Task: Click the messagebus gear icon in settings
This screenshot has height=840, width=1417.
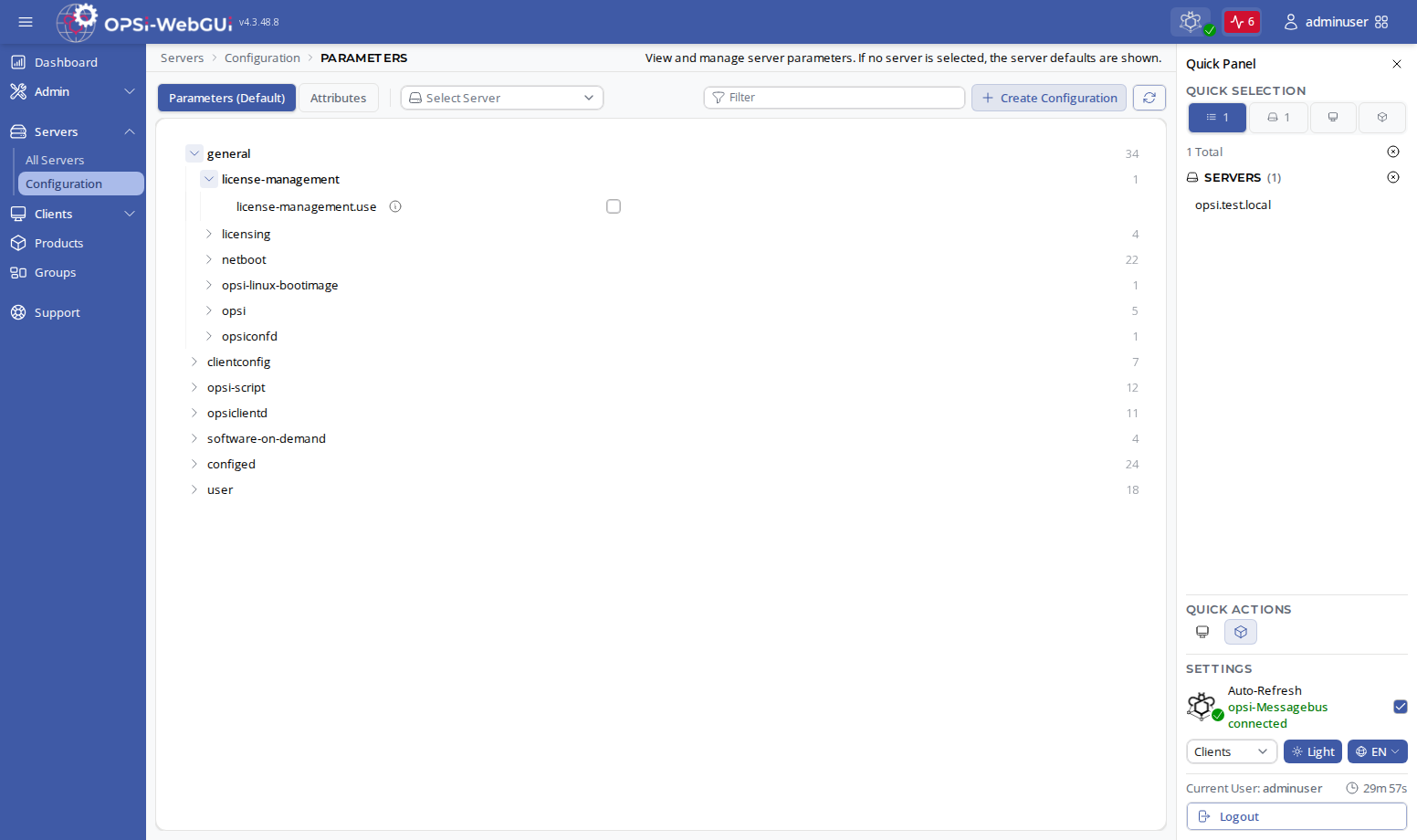Action: coord(1204,707)
